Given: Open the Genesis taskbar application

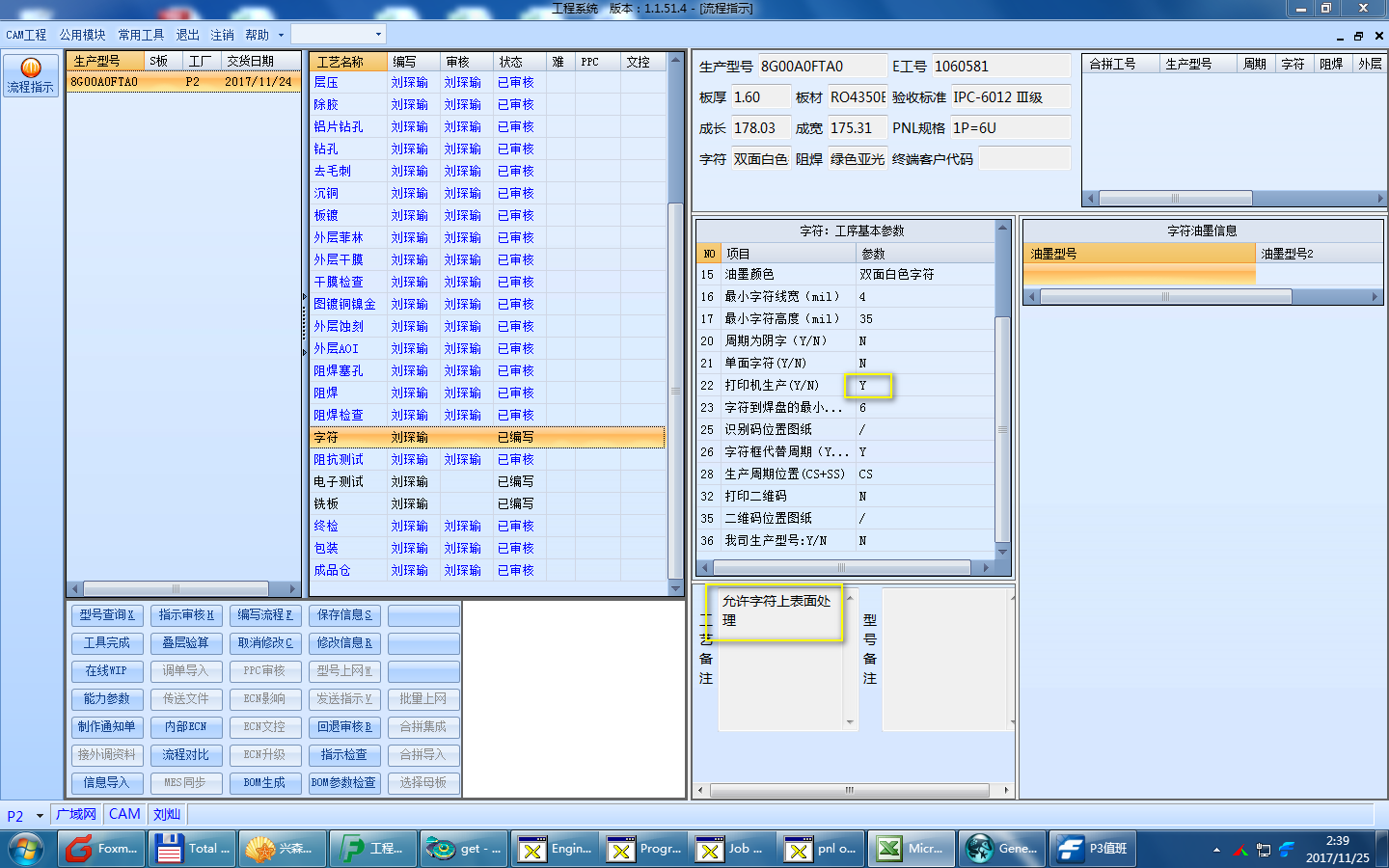Looking at the screenshot, I should [x=1004, y=849].
